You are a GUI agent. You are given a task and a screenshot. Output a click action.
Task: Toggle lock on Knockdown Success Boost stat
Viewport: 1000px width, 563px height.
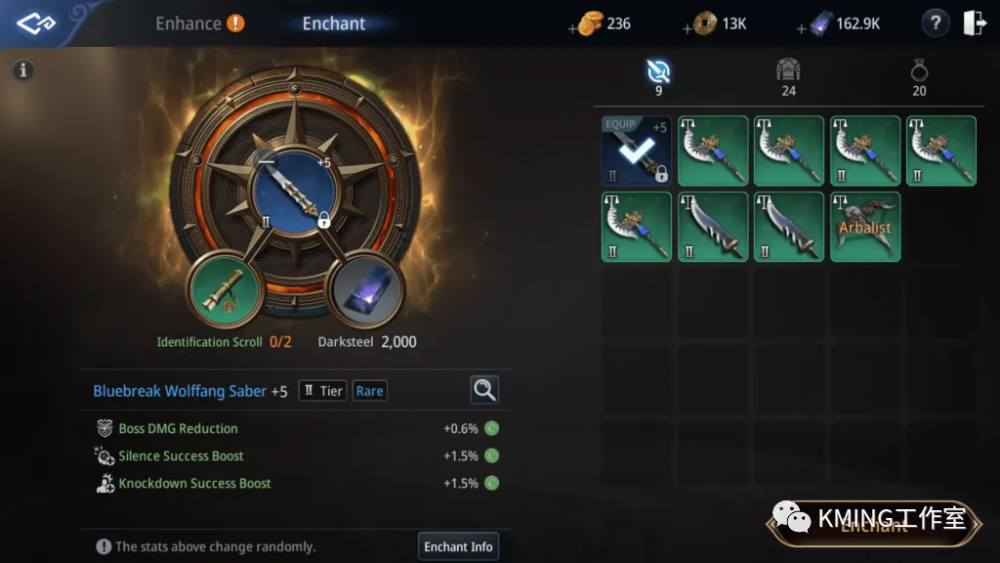click(x=491, y=483)
